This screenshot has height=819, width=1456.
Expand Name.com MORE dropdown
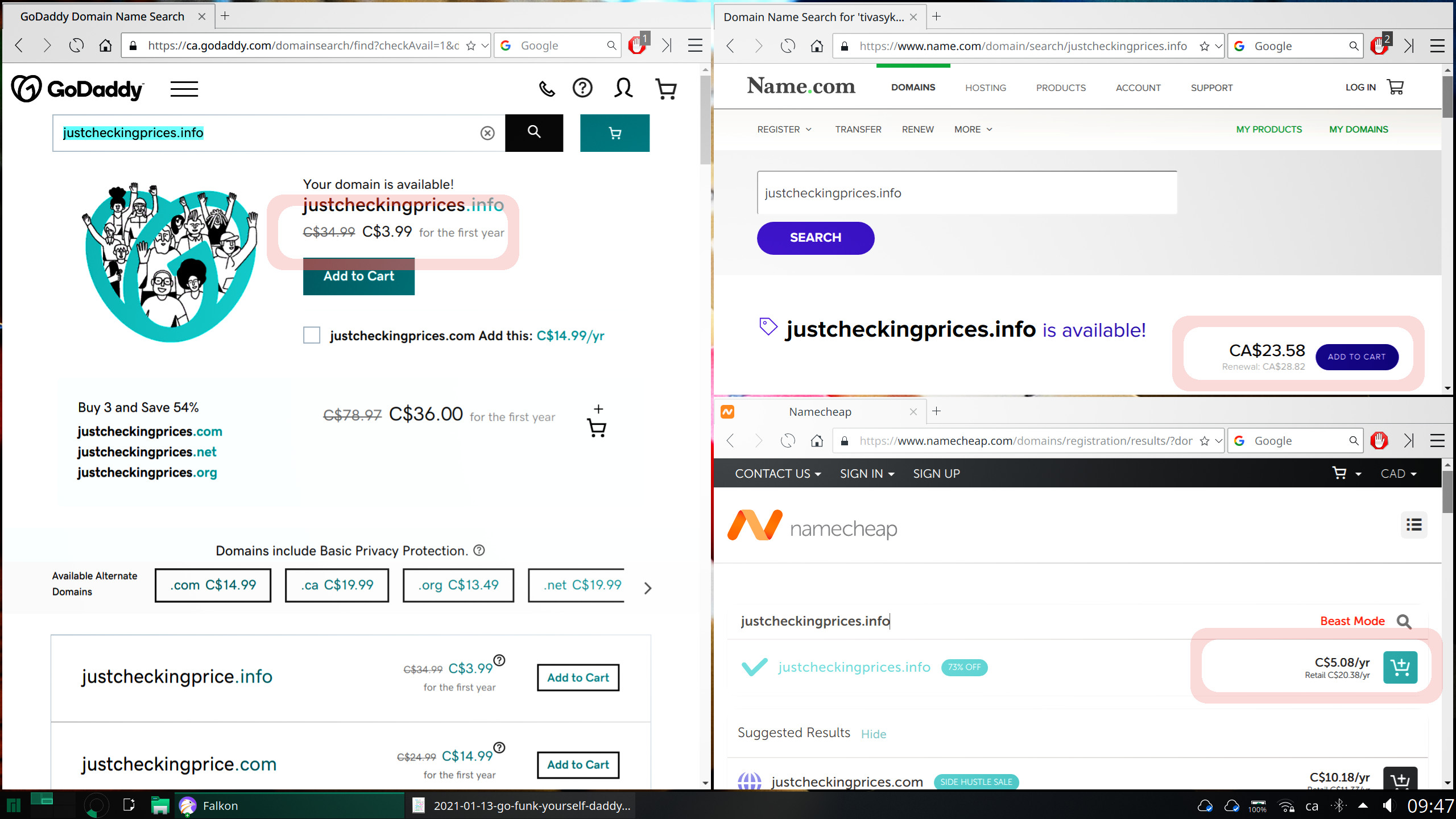[x=973, y=129]
